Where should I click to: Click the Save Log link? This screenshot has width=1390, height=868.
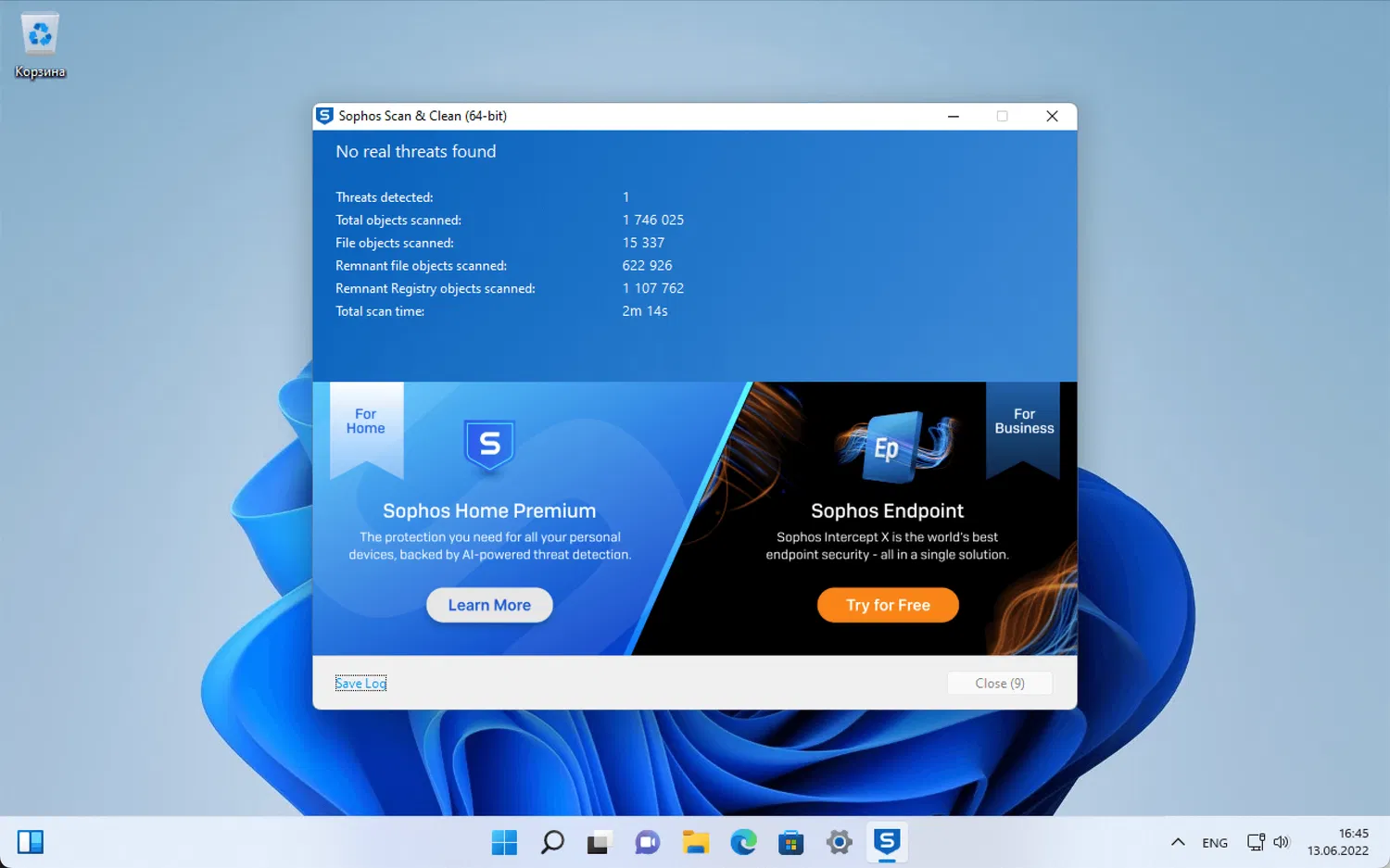tap(360, 684)
